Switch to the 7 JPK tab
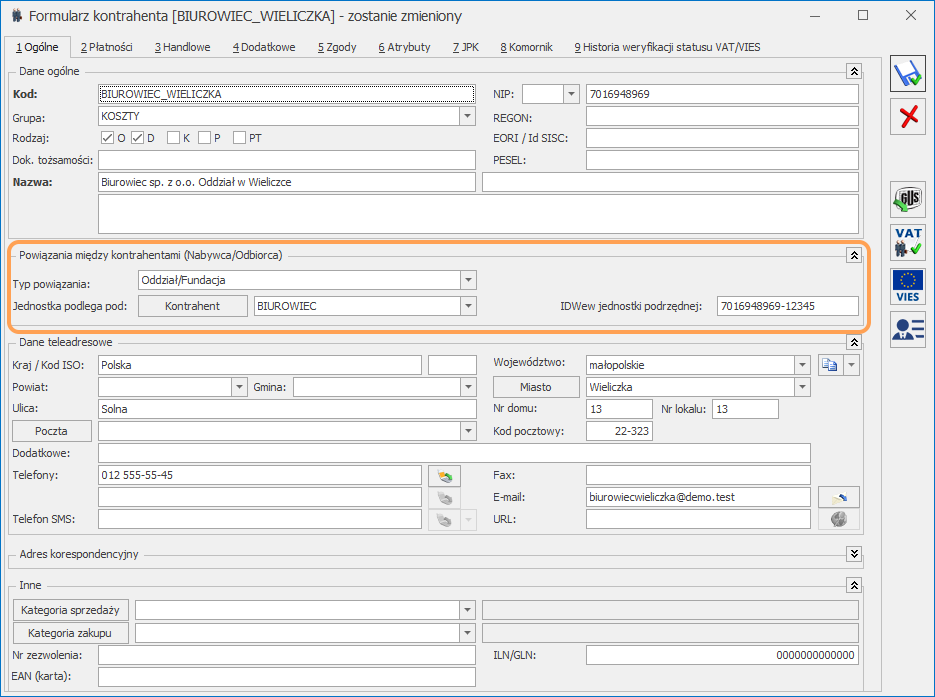The width and height of the screenshot is (935, 697). [466, 47]
